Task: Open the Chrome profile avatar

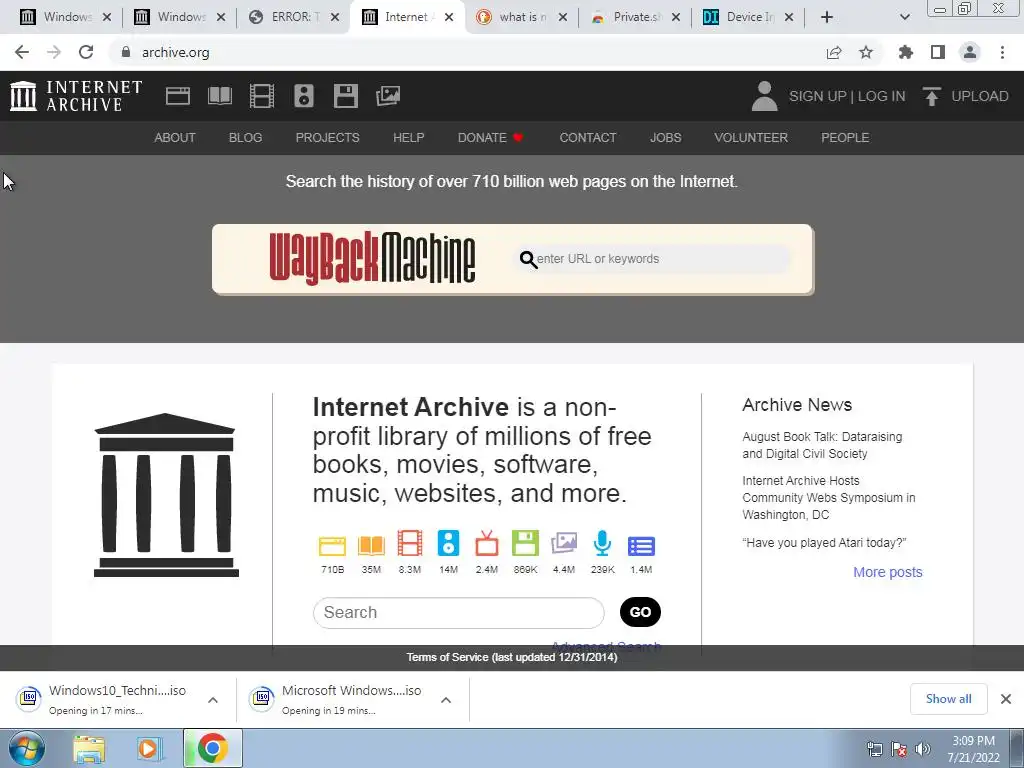Action: (970, 52)
